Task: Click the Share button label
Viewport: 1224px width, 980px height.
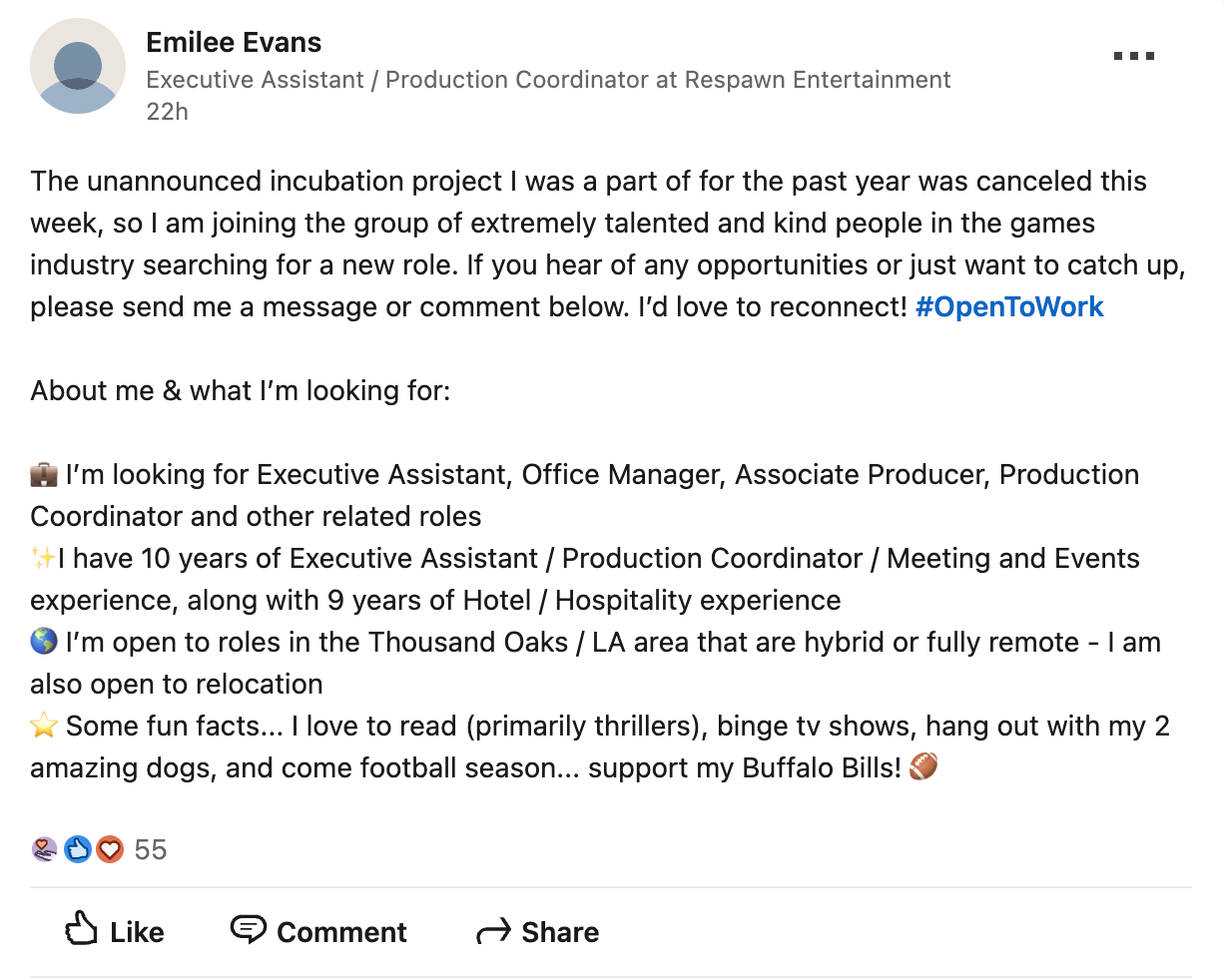Action: (560, 932)
